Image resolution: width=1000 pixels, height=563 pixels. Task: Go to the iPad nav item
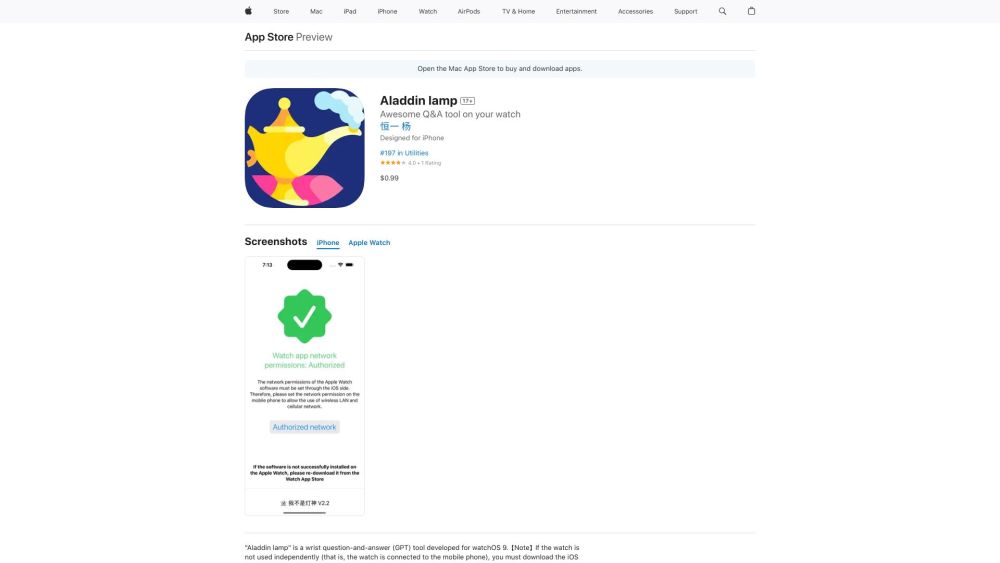(x=350, y=11)
